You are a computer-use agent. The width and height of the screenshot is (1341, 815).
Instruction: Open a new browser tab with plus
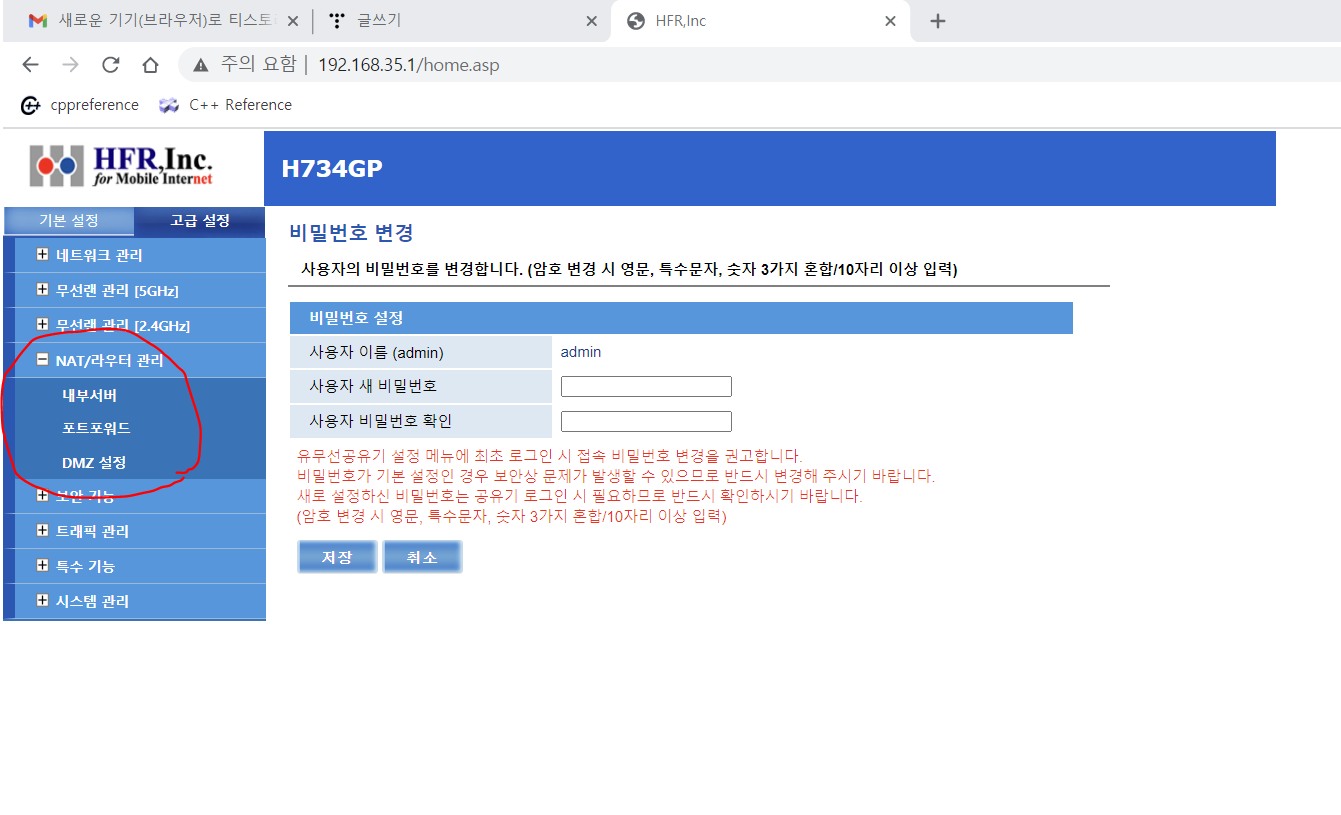pos(937,21)
